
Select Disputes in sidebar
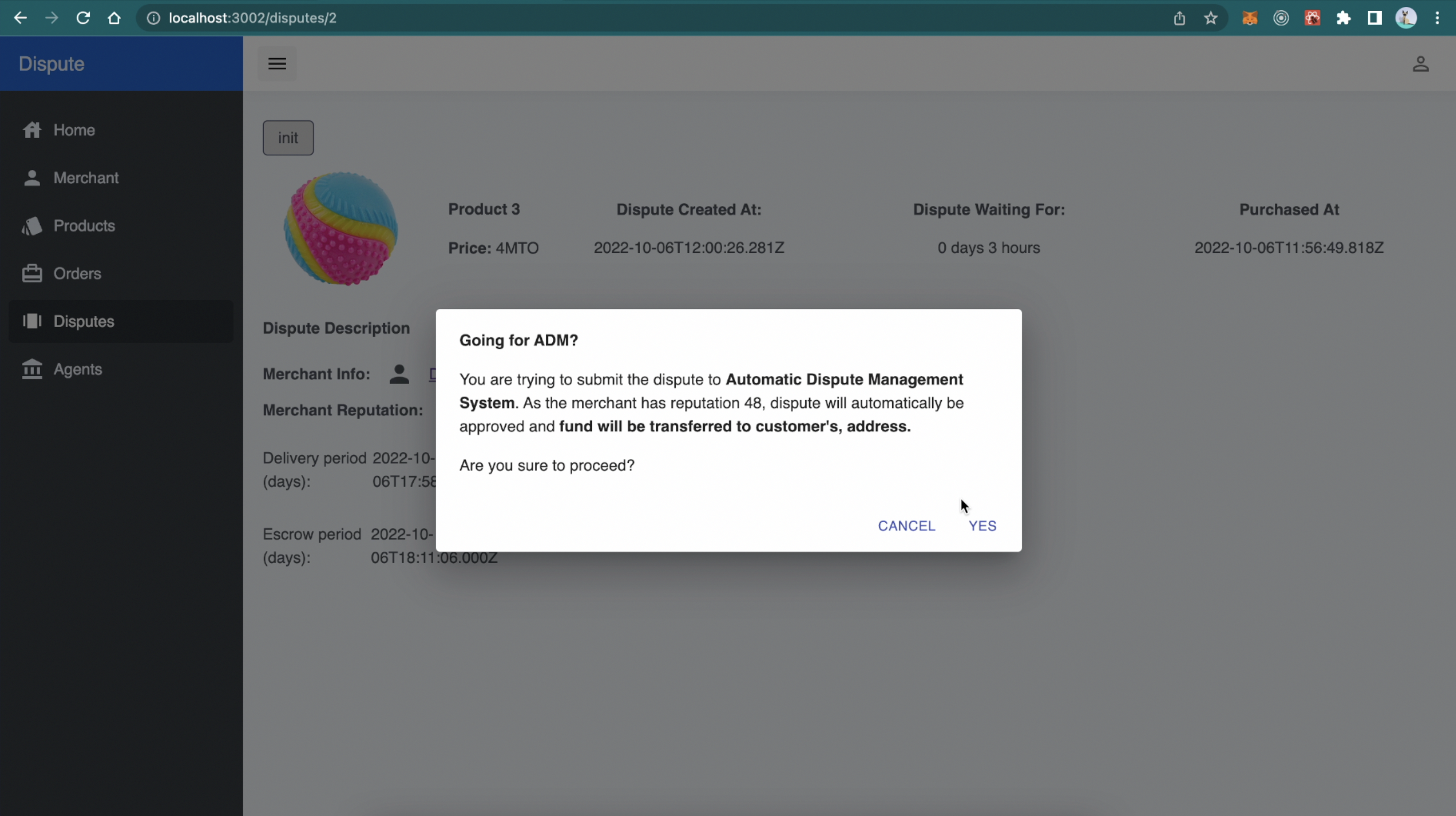pos(83,321)
